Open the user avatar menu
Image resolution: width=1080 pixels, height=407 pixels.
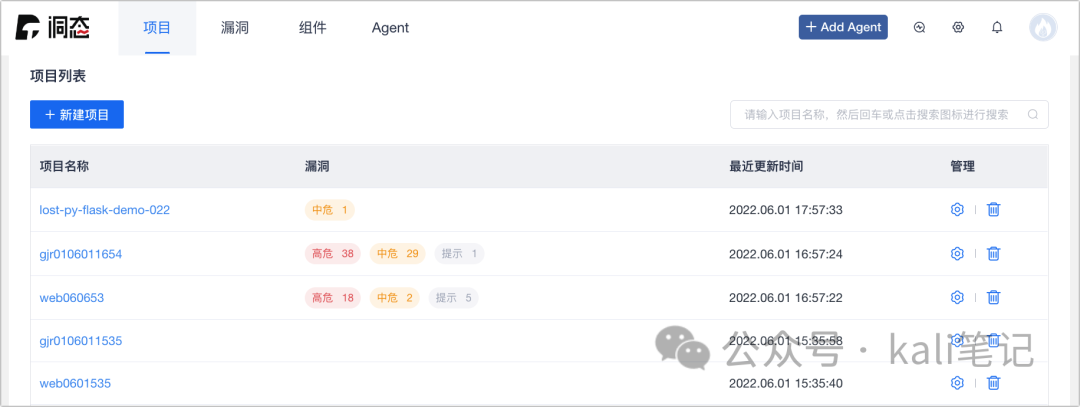[1043, 28]
